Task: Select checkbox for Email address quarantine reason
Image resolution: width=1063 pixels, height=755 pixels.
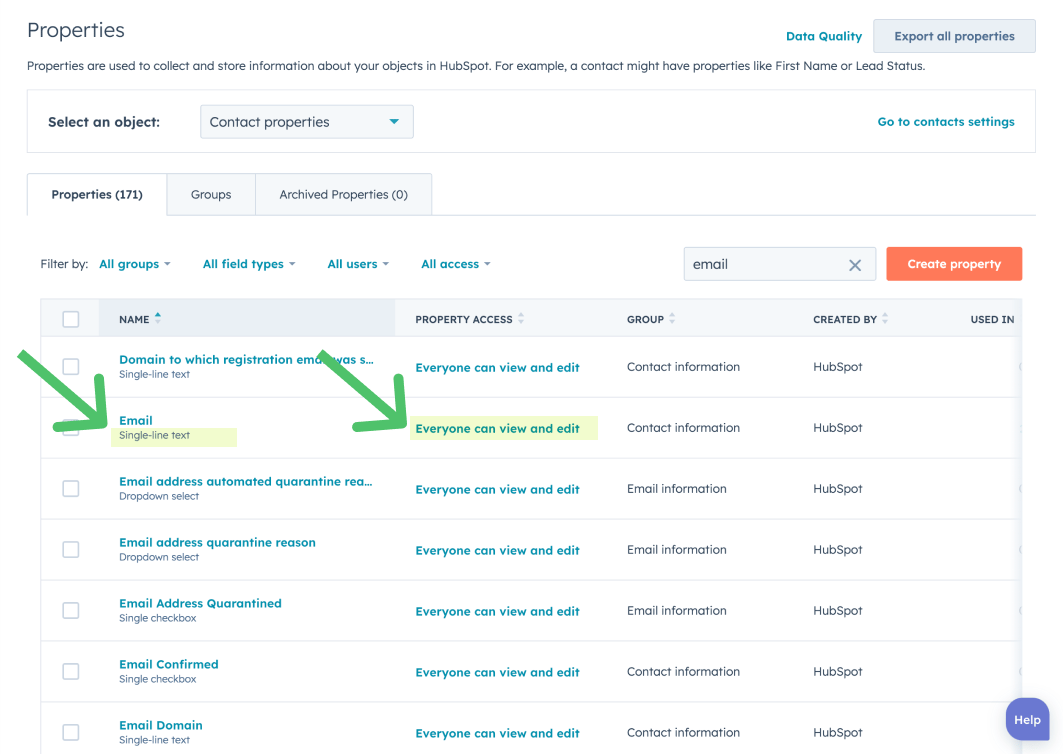Action: (x=71, y=550)
